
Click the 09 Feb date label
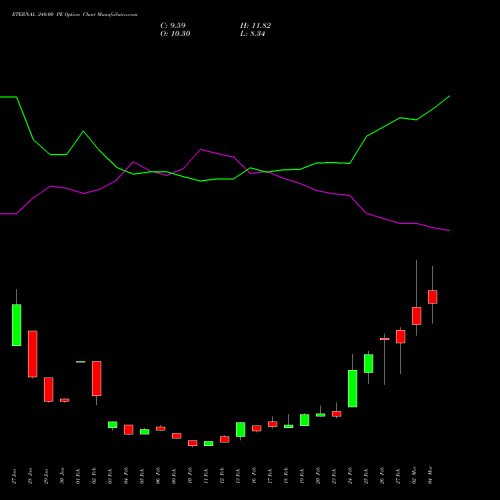(175, 476)
